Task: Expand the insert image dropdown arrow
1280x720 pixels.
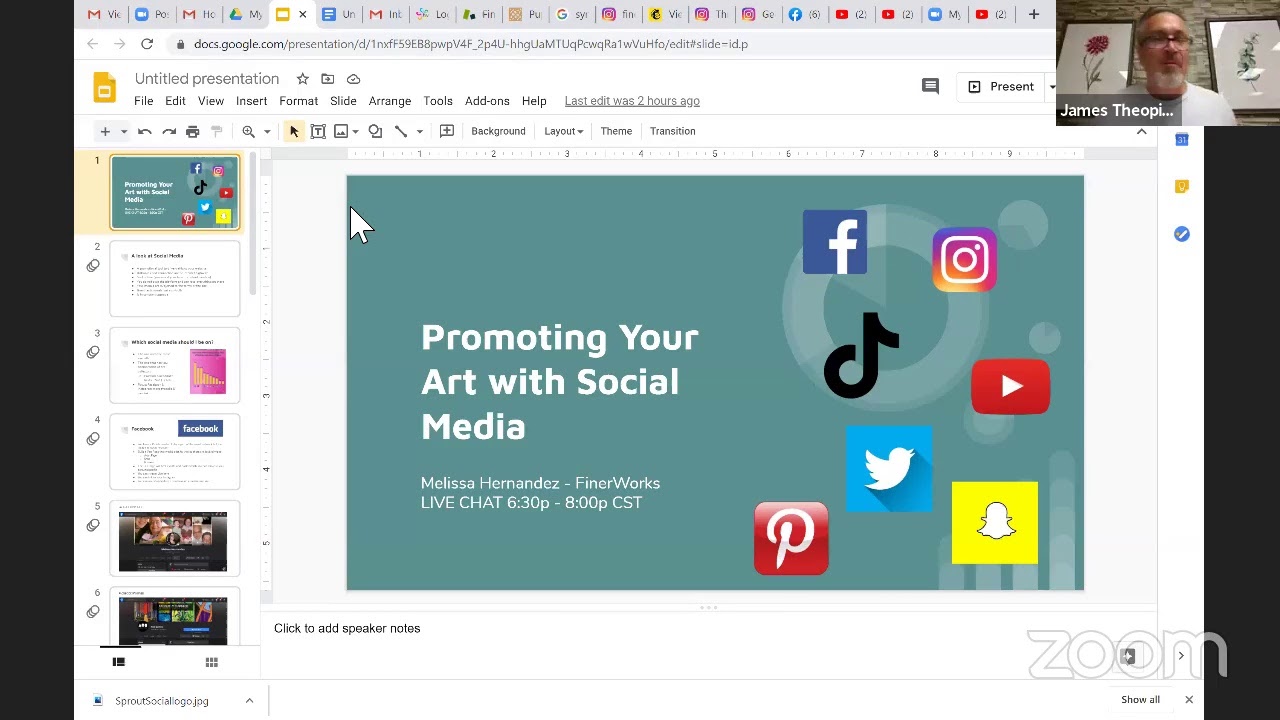Action: 355,131
